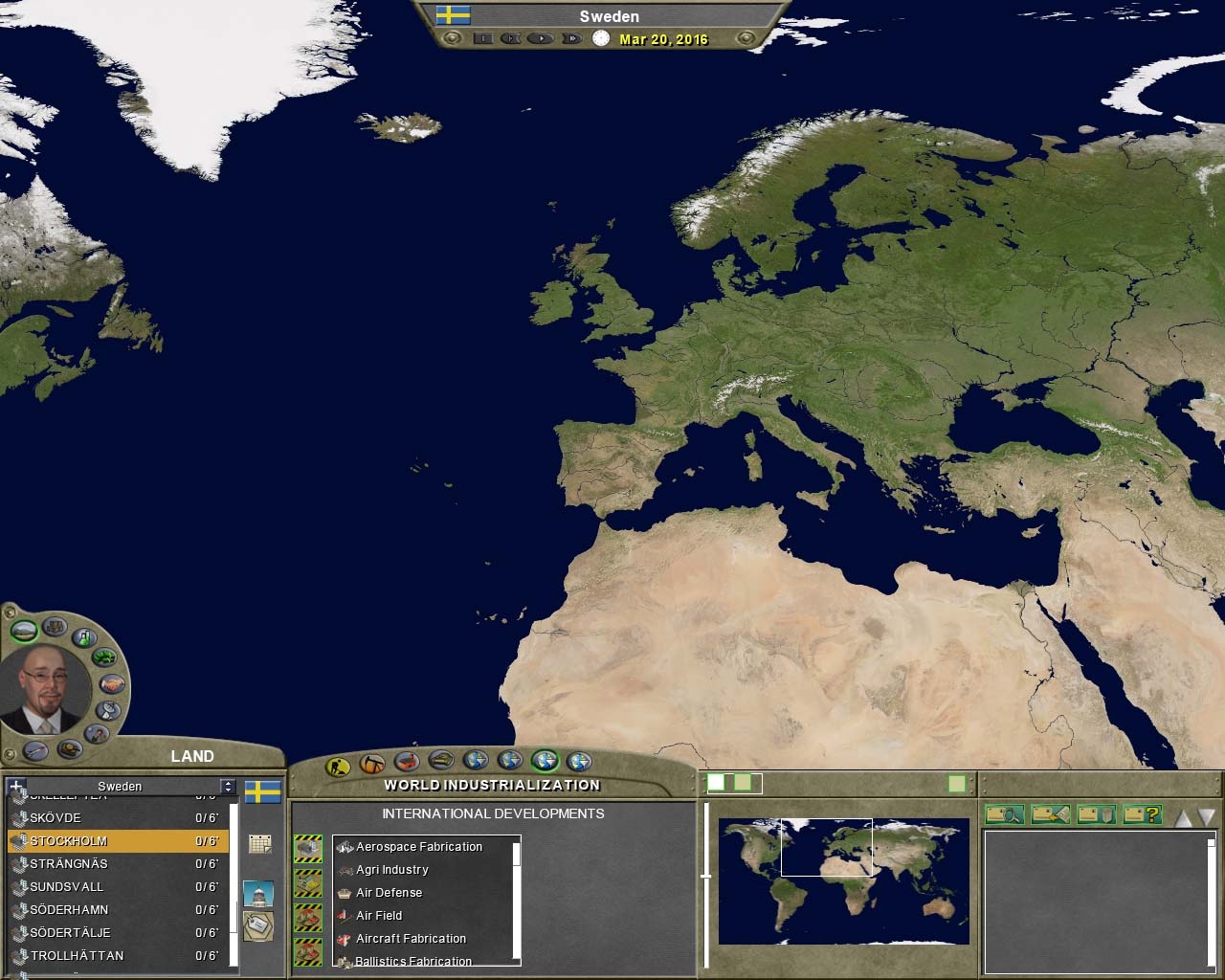
Task: Select Air Defense from developments list
Action: 389,893
